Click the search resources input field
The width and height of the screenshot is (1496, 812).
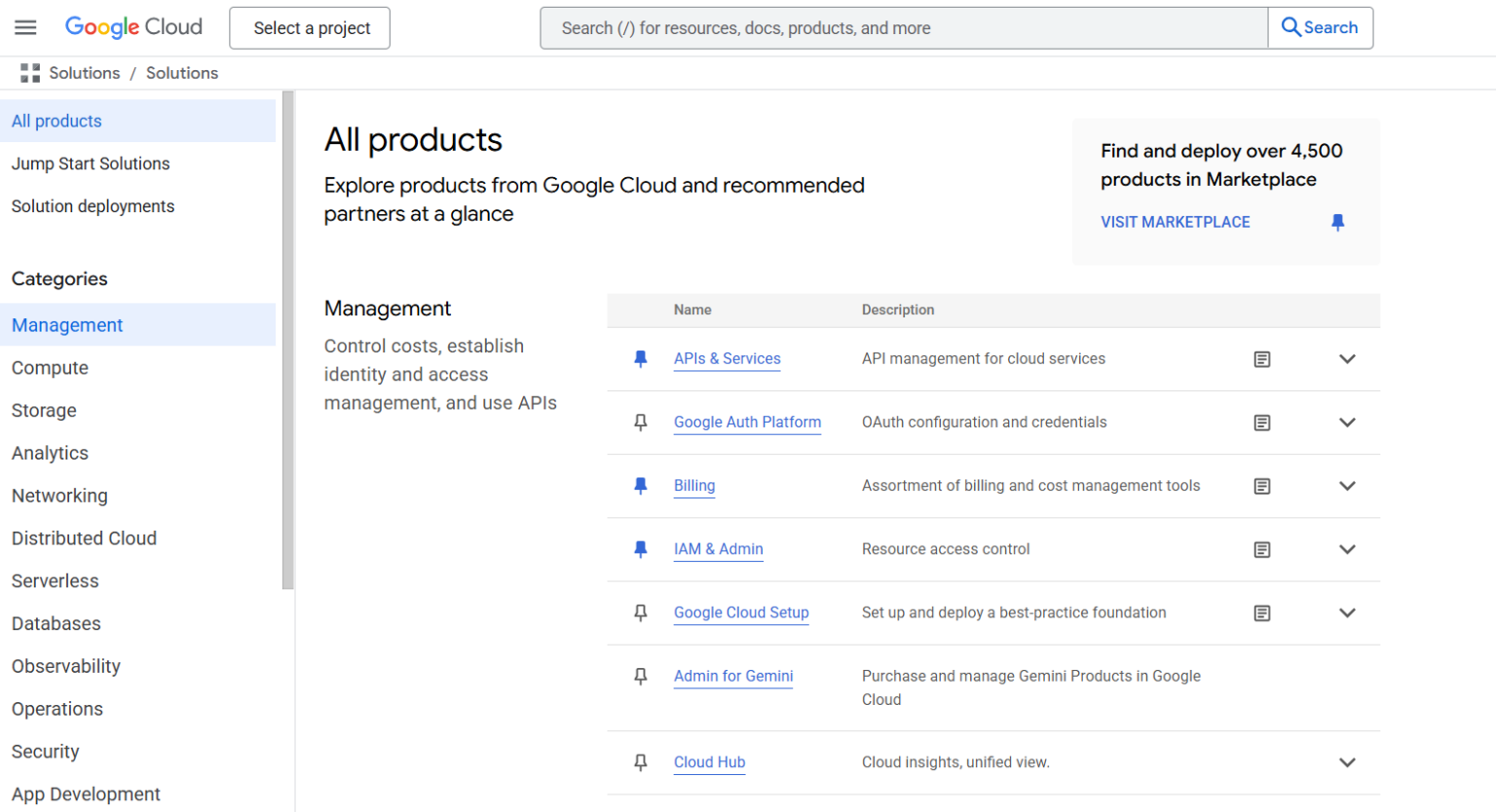pos(903,27)
